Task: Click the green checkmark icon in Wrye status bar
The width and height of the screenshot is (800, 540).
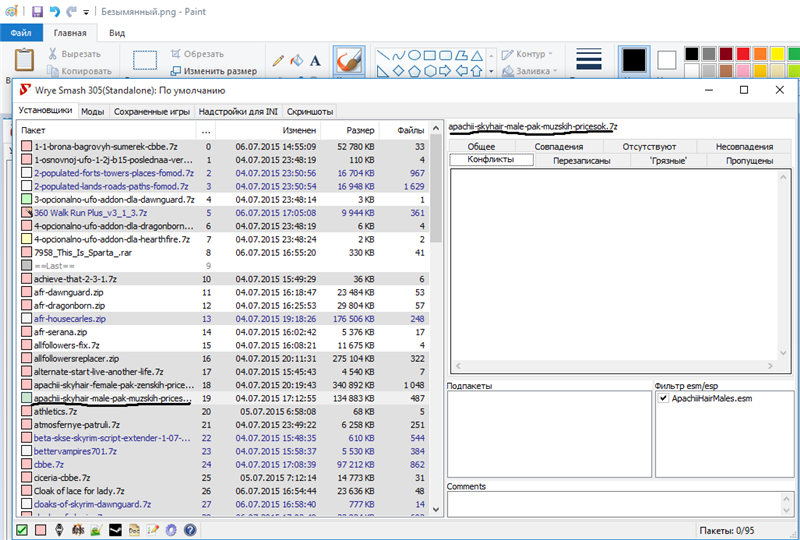Action: (22, 530)
